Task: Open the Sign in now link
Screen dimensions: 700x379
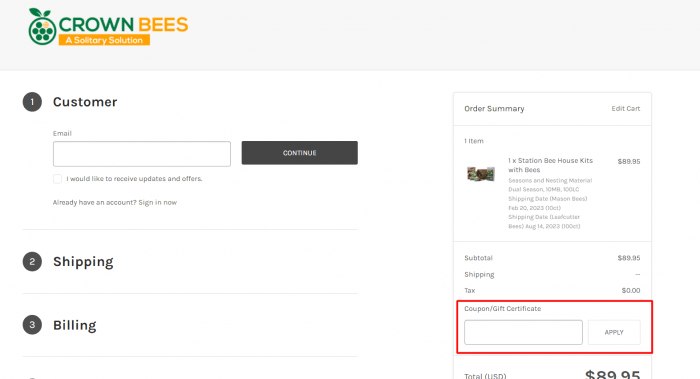Action: click(158, 203)
